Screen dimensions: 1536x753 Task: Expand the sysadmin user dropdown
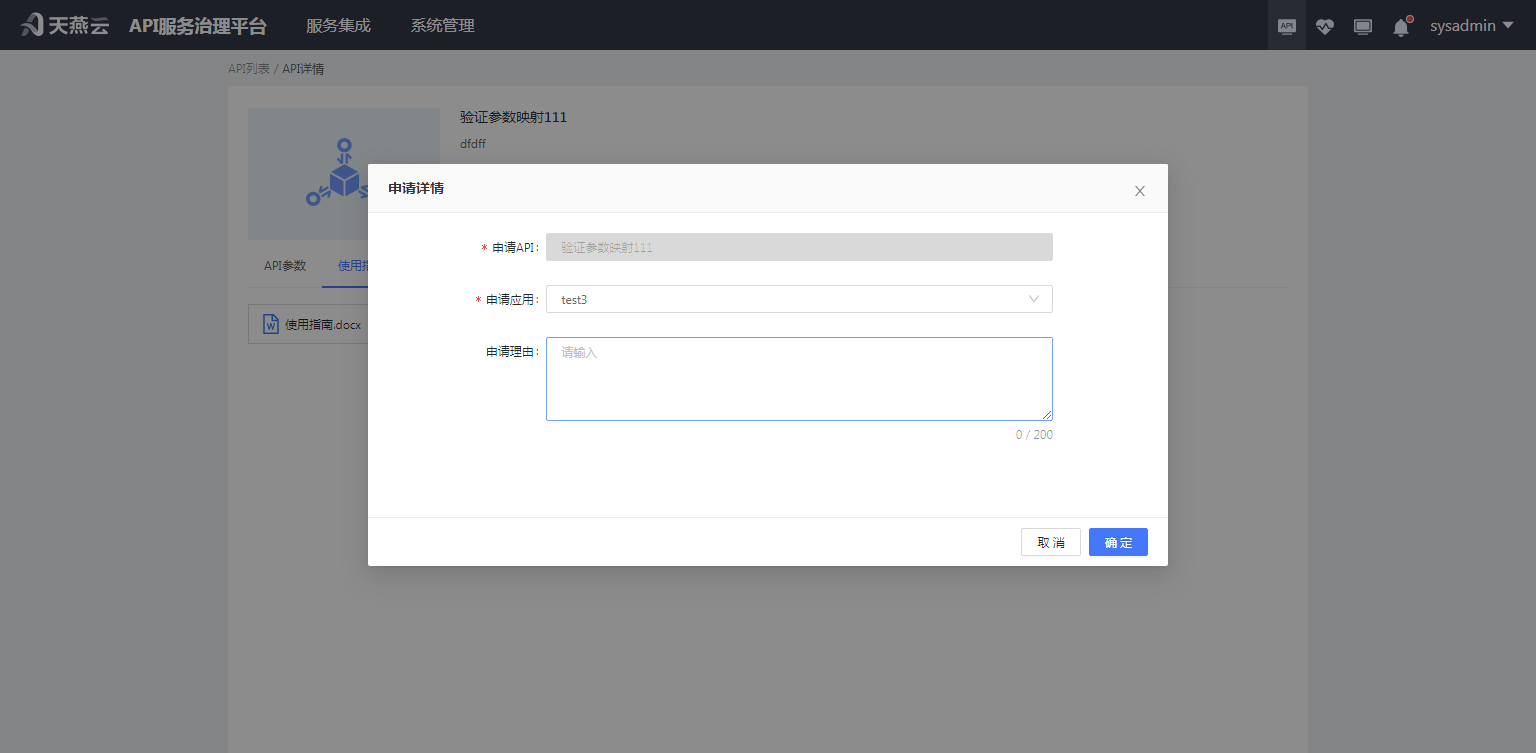tap(1471, 26)
